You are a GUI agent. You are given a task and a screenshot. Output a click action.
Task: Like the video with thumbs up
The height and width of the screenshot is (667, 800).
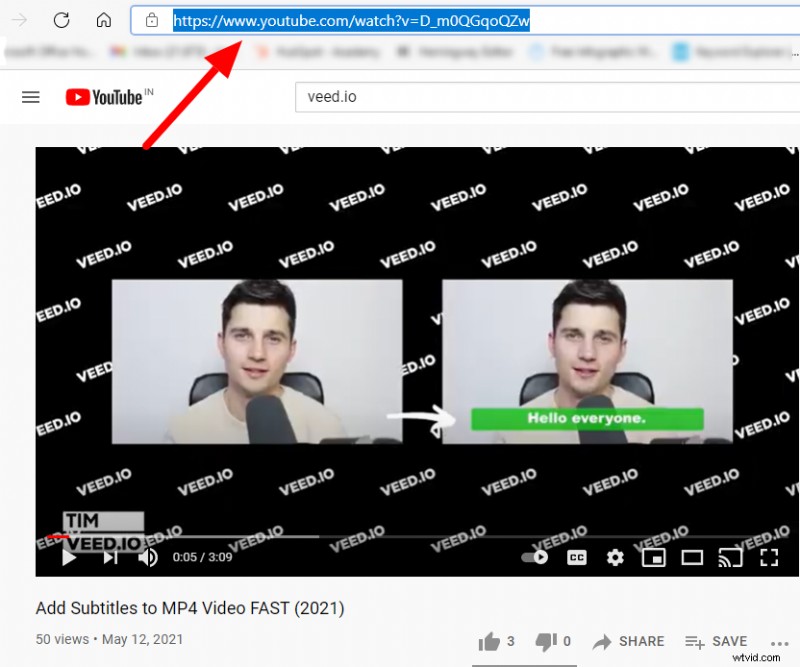click(490, 641)
